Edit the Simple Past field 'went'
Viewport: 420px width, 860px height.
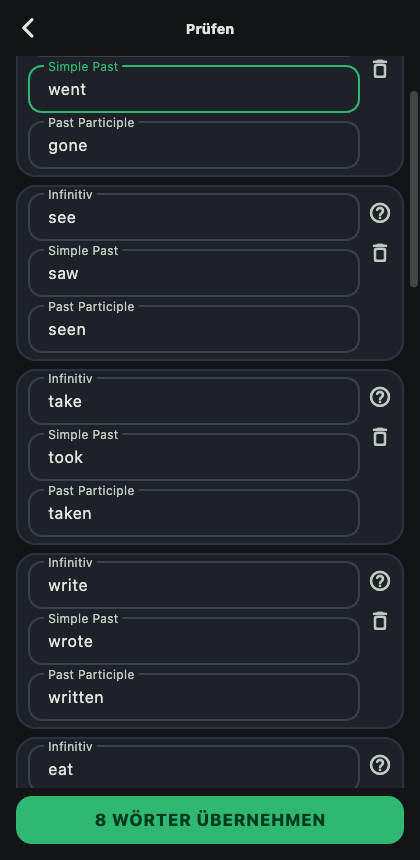coord(194,89)
